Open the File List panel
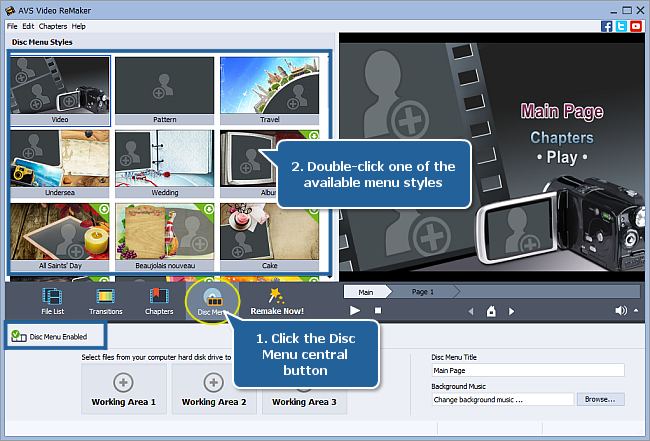The height and width of the screenshot is (441, 650). pyautogui.click(x=53, y=301)
